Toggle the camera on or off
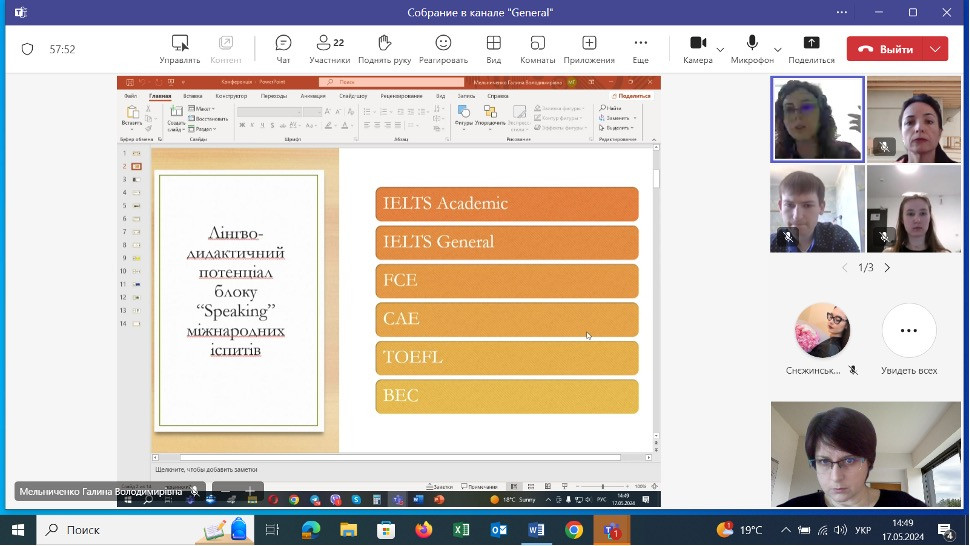 (x=698, y=48)
